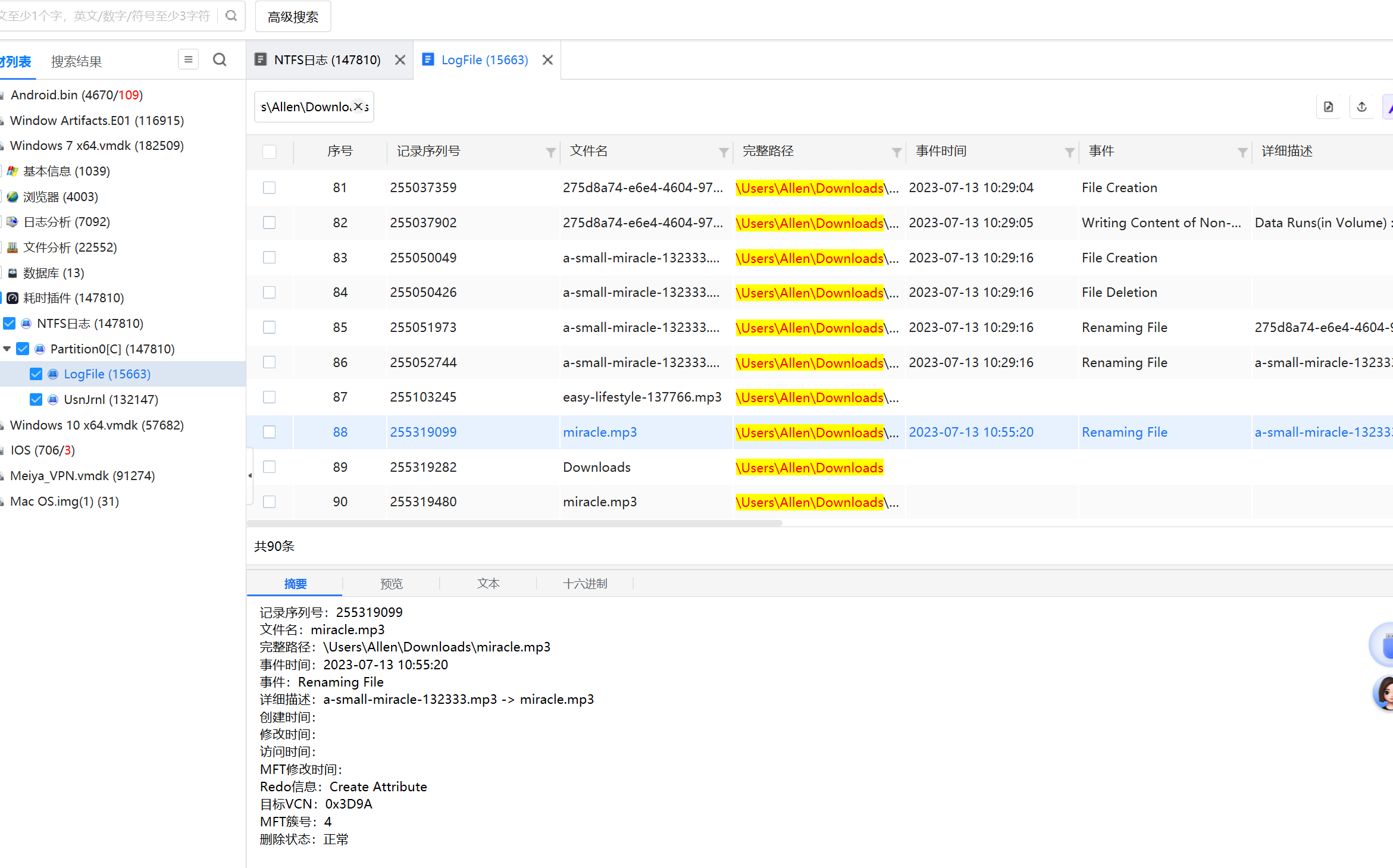Click the export report document icon

click(1328, 107)
